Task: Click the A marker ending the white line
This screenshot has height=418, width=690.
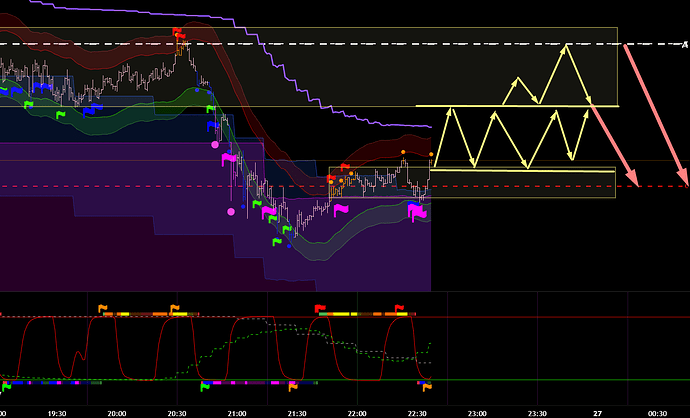Action: click(x=682, y=45)
